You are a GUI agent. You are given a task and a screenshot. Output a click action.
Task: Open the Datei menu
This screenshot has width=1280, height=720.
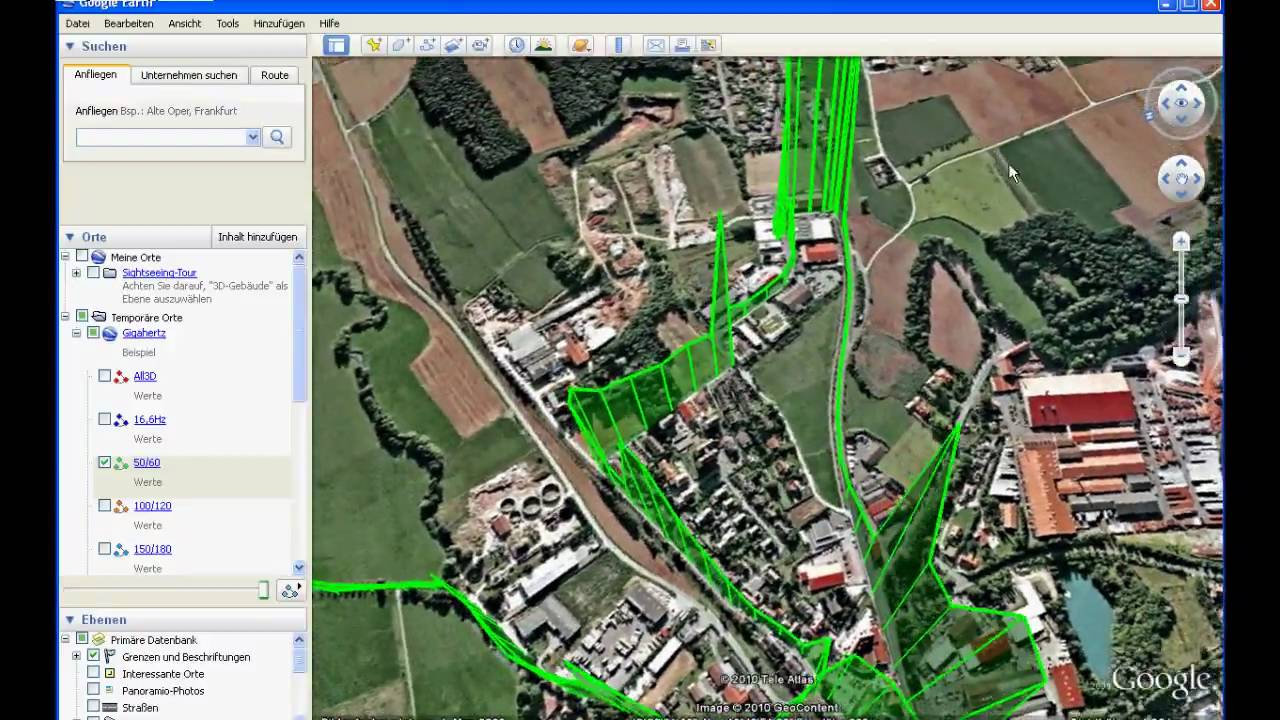[x=77, y=23]
